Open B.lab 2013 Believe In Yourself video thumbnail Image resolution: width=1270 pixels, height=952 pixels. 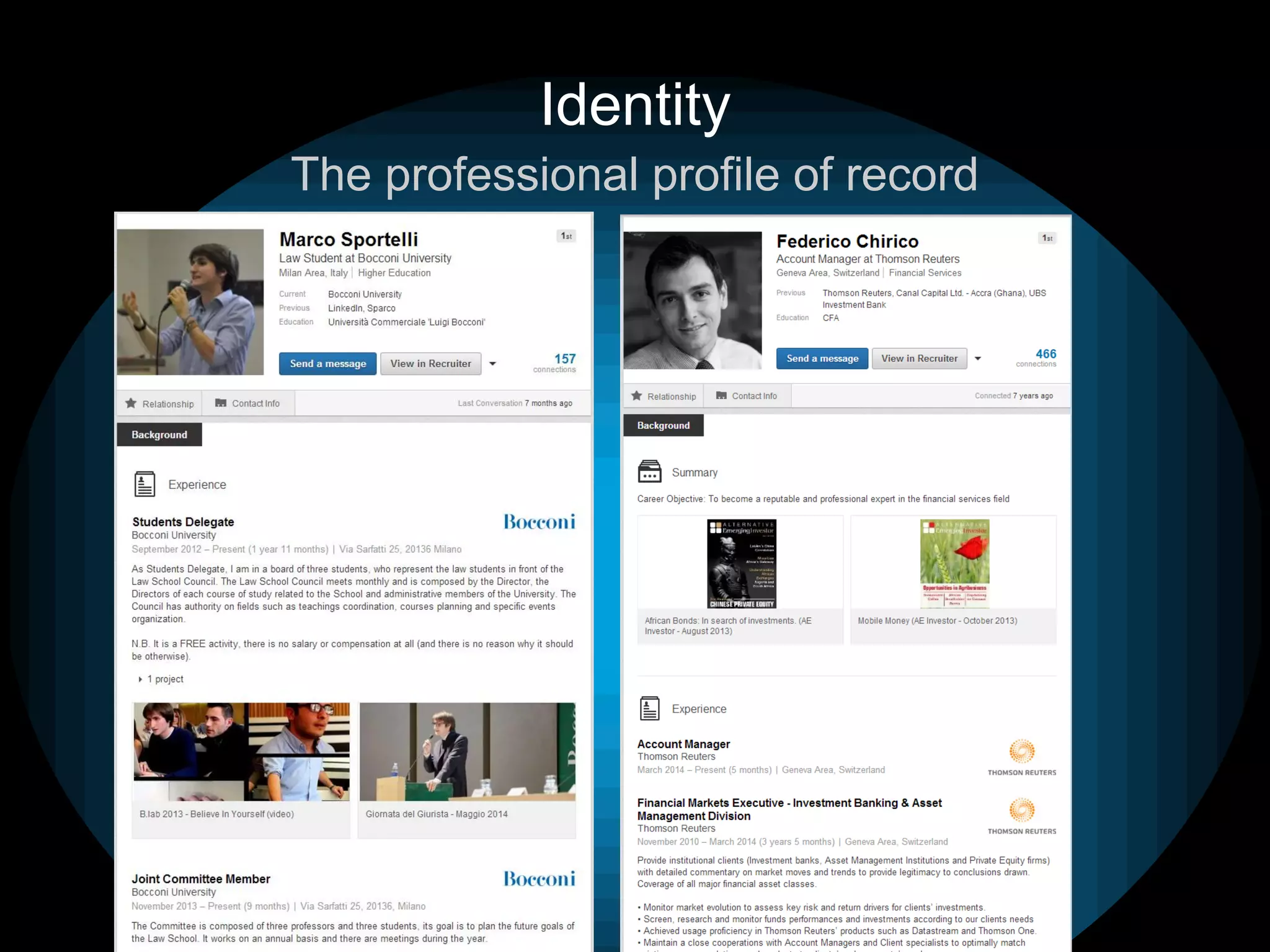pyautogui.click(x=242, y=752)
